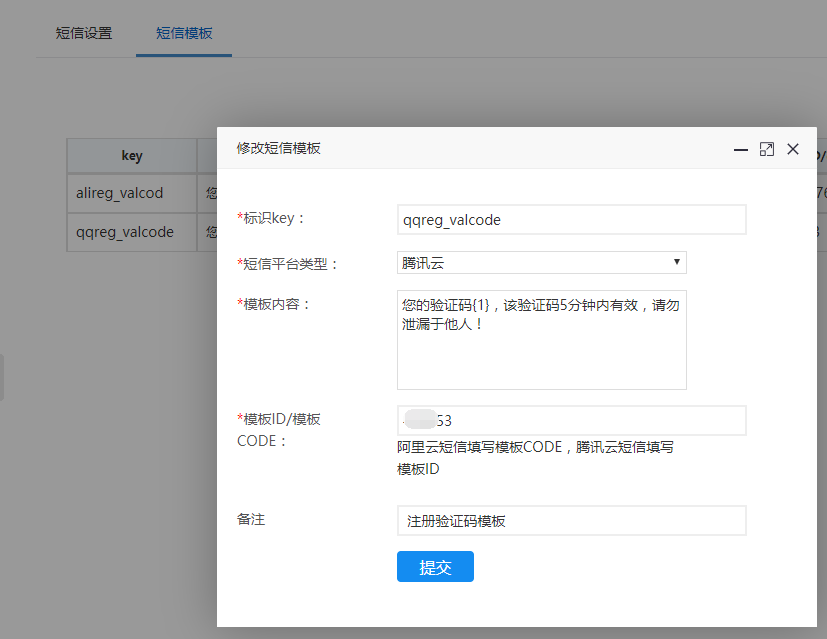
Task: Click the key column header
Action: (x=132, y=156)
